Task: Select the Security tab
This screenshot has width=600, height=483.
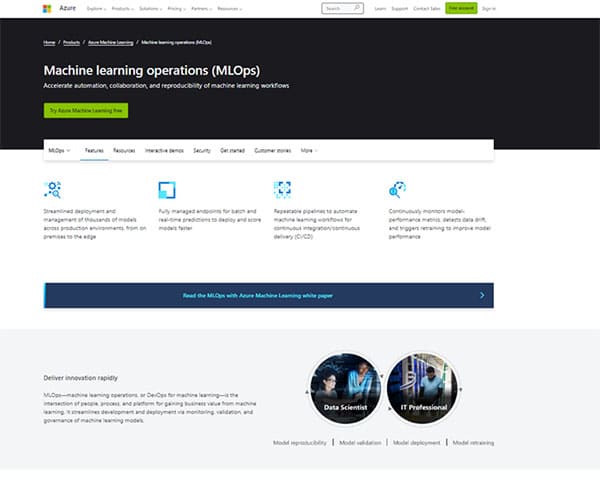Action: tap(202, 150)
